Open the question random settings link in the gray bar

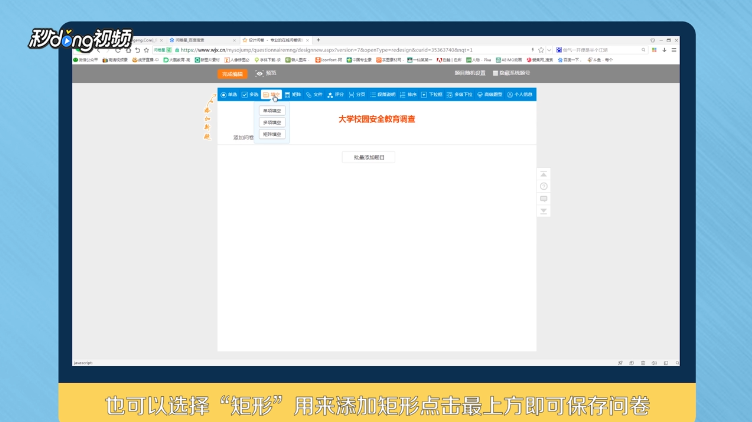click(470, 73)
